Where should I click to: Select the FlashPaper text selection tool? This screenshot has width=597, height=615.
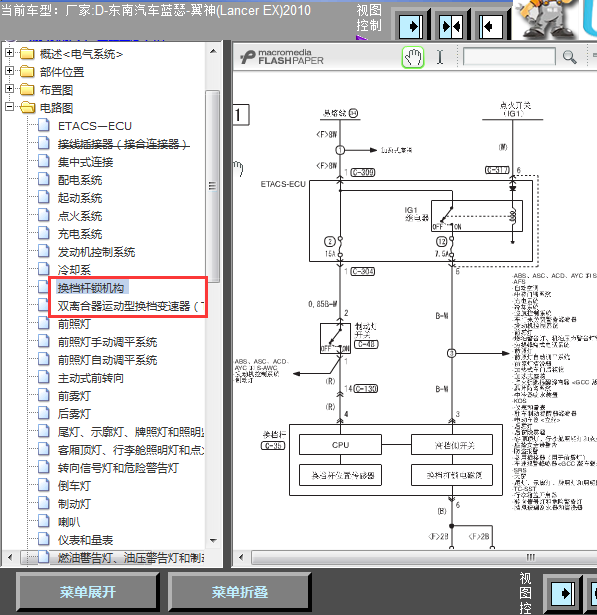pyautogui.click(x=440, y=57)
